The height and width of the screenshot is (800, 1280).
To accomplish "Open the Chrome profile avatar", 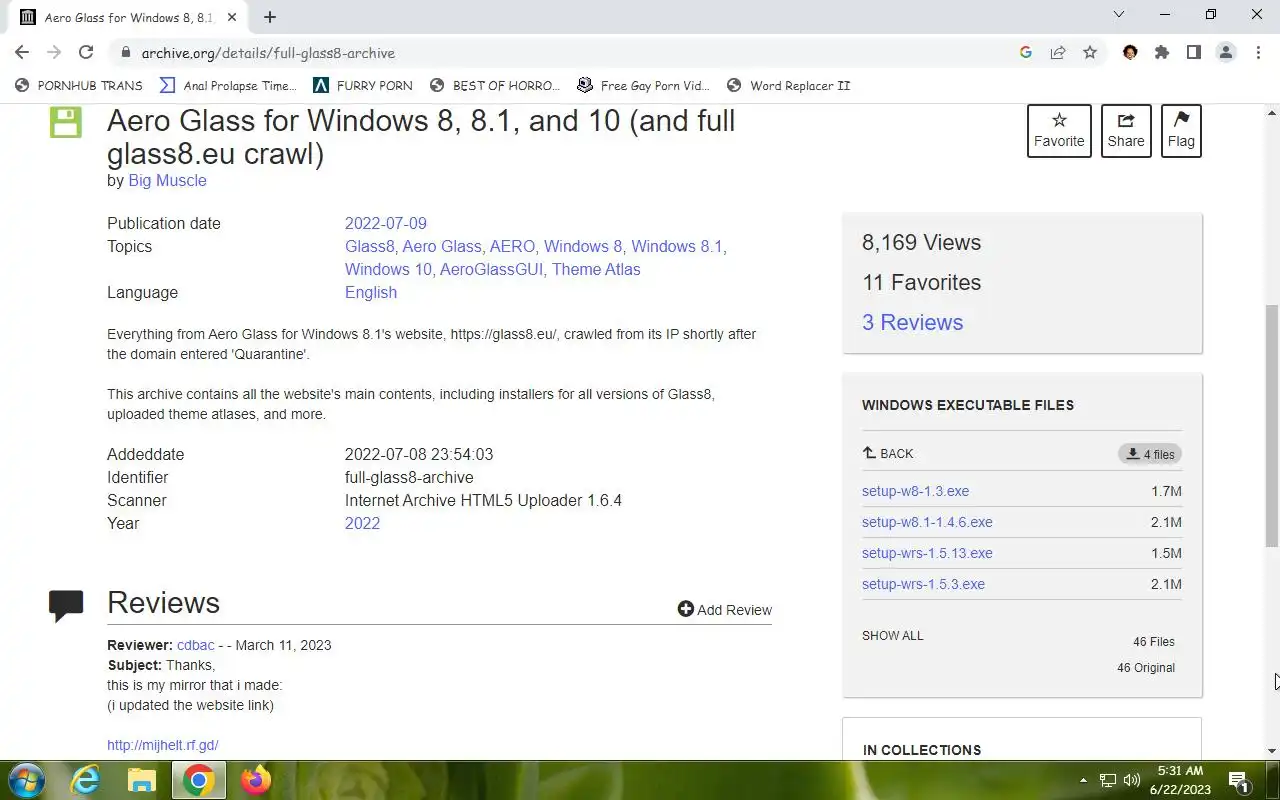I will [x=1226, y=53].
